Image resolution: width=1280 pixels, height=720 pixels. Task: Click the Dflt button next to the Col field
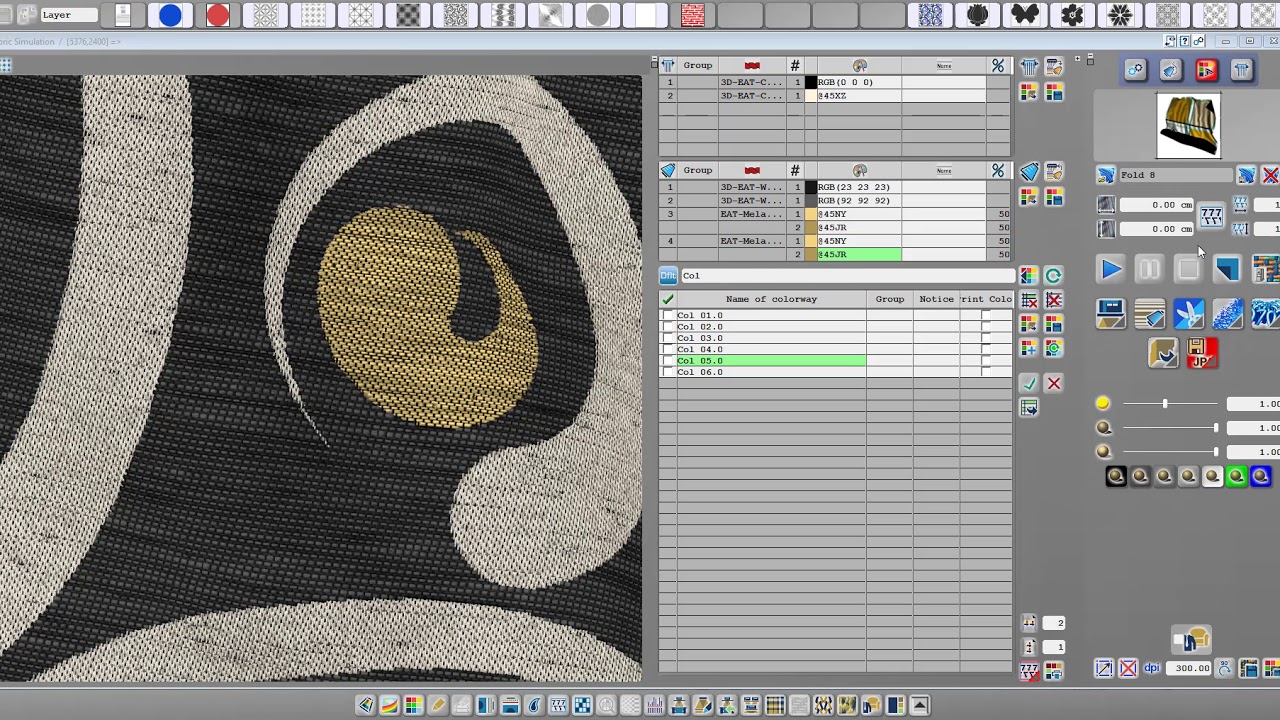click(668, 275)
